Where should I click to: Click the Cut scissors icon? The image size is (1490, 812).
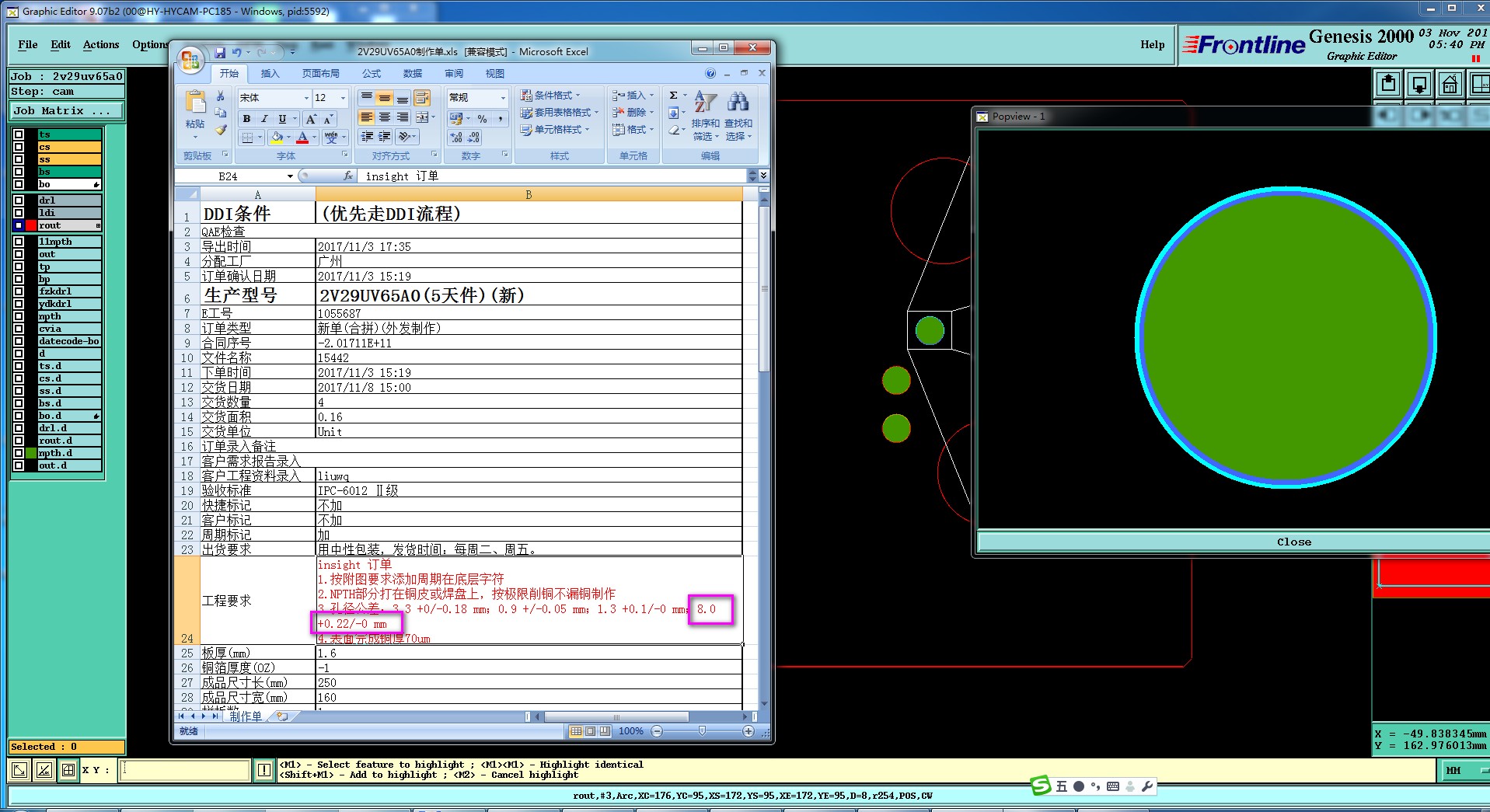click(221, 96)
